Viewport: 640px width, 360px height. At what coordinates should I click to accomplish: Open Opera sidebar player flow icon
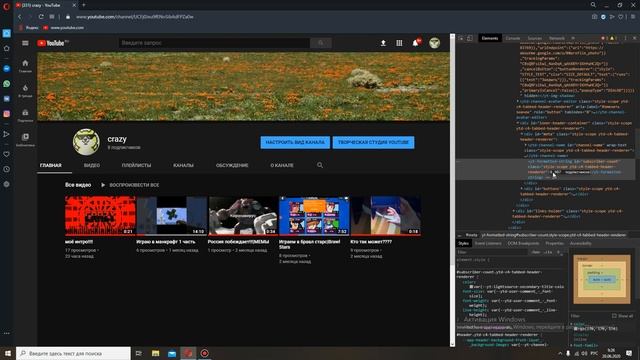pos(7,134)
